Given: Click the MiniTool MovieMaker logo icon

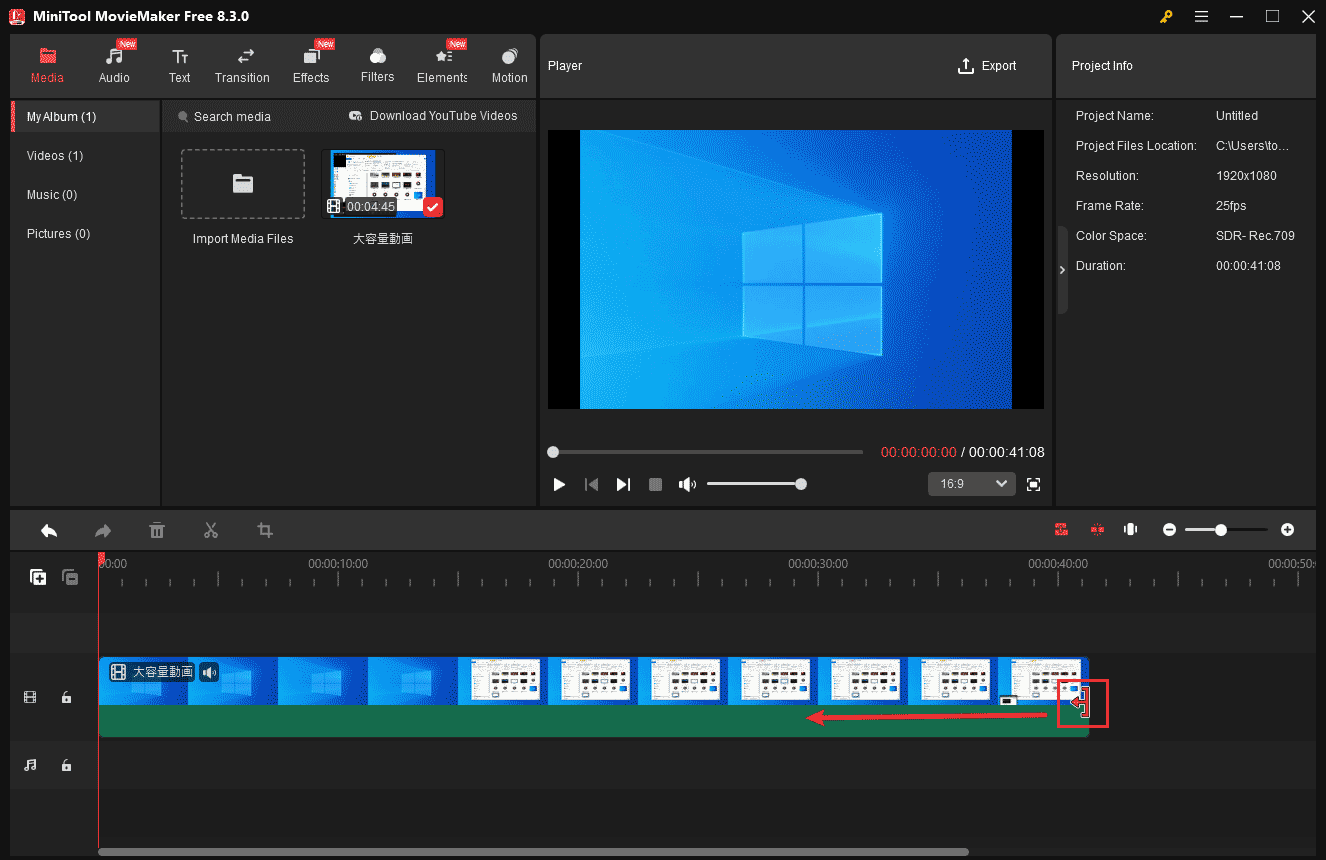Looking at the screenshot, I should (17, 16).
